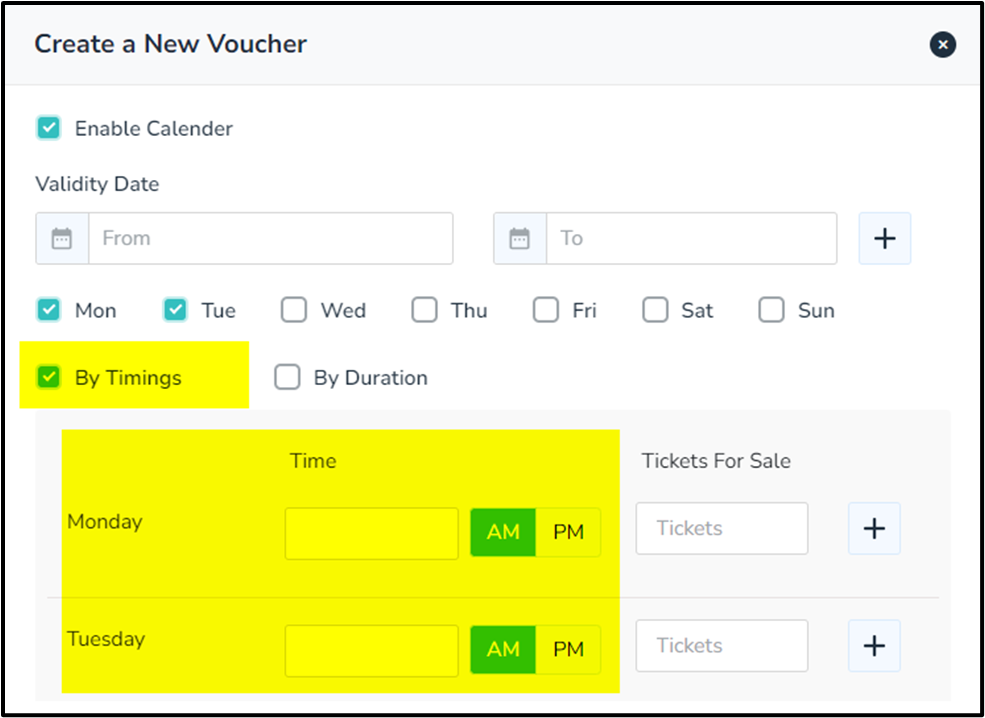Click the calendar icon beside From field
985x718 pixels.
point(62,238)
